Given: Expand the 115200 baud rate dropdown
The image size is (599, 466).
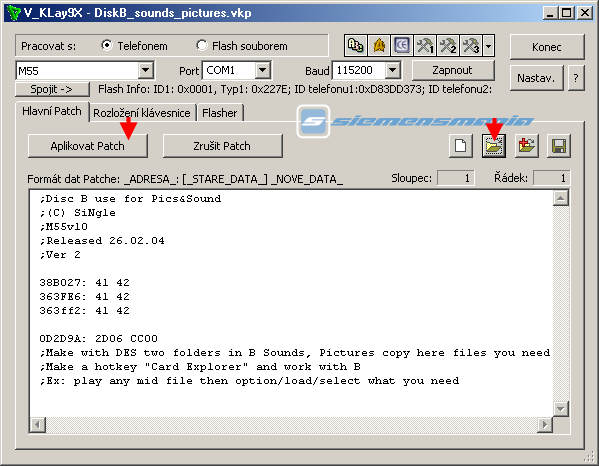Looking at the screenshot, I should point(392,70).
